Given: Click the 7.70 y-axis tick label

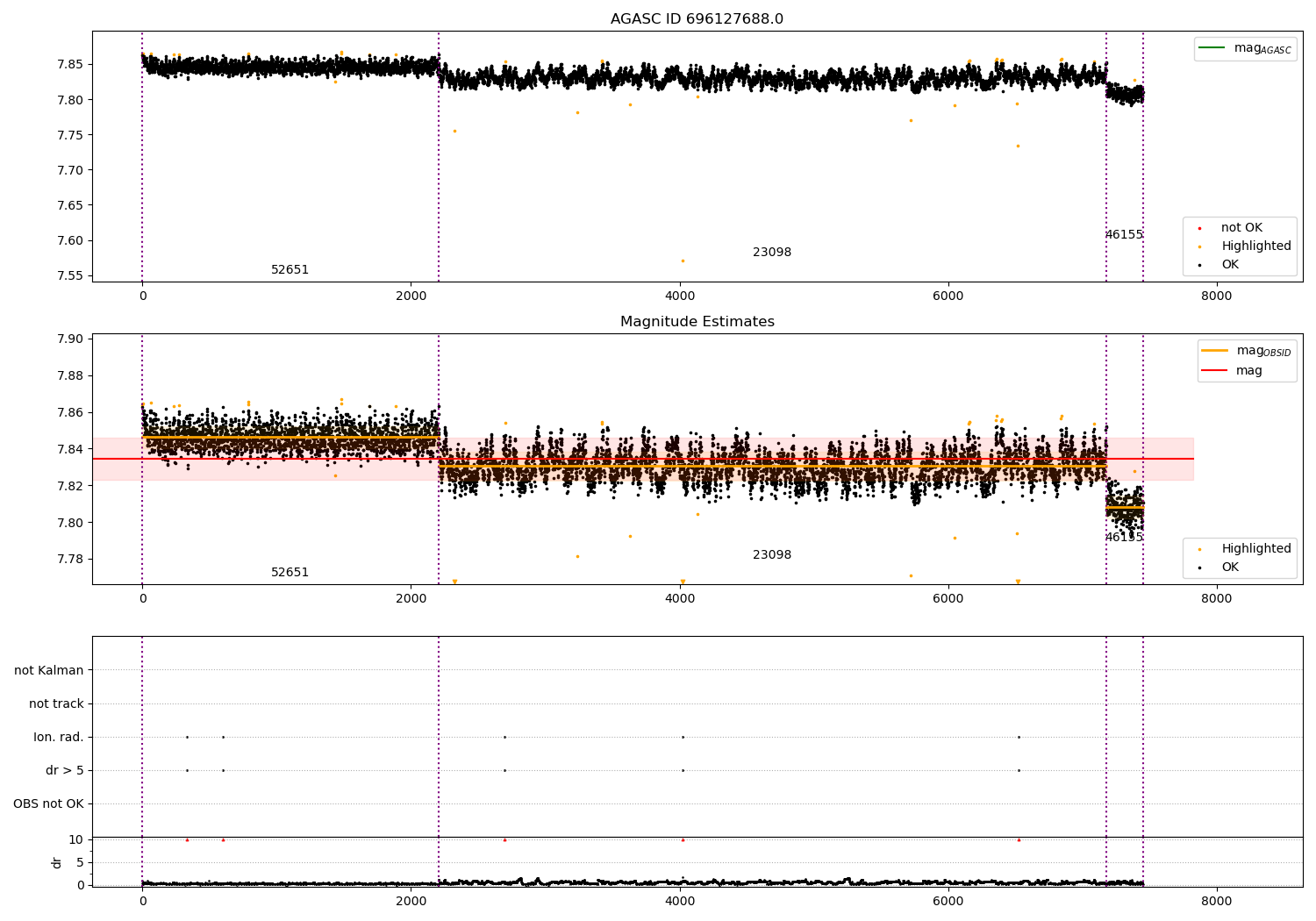Looking at the screenshot, I should pos(70,170).
